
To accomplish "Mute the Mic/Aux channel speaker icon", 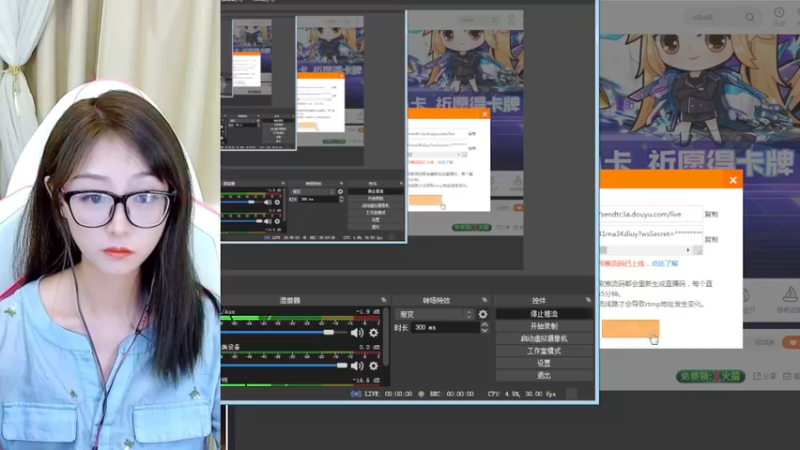I will tap(357, 333).
